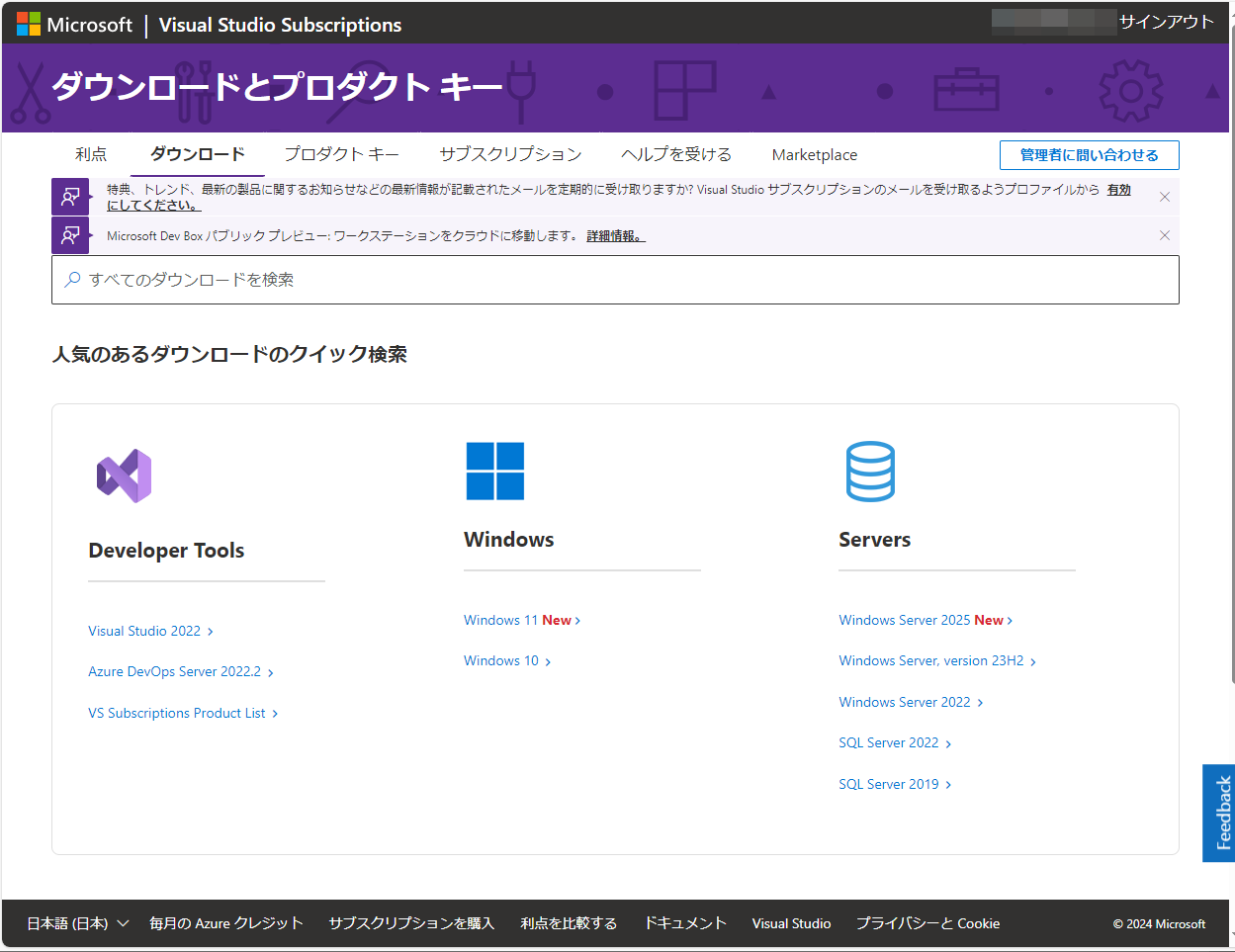
Task: Open the 利点 tab
Action: [91, 154]
